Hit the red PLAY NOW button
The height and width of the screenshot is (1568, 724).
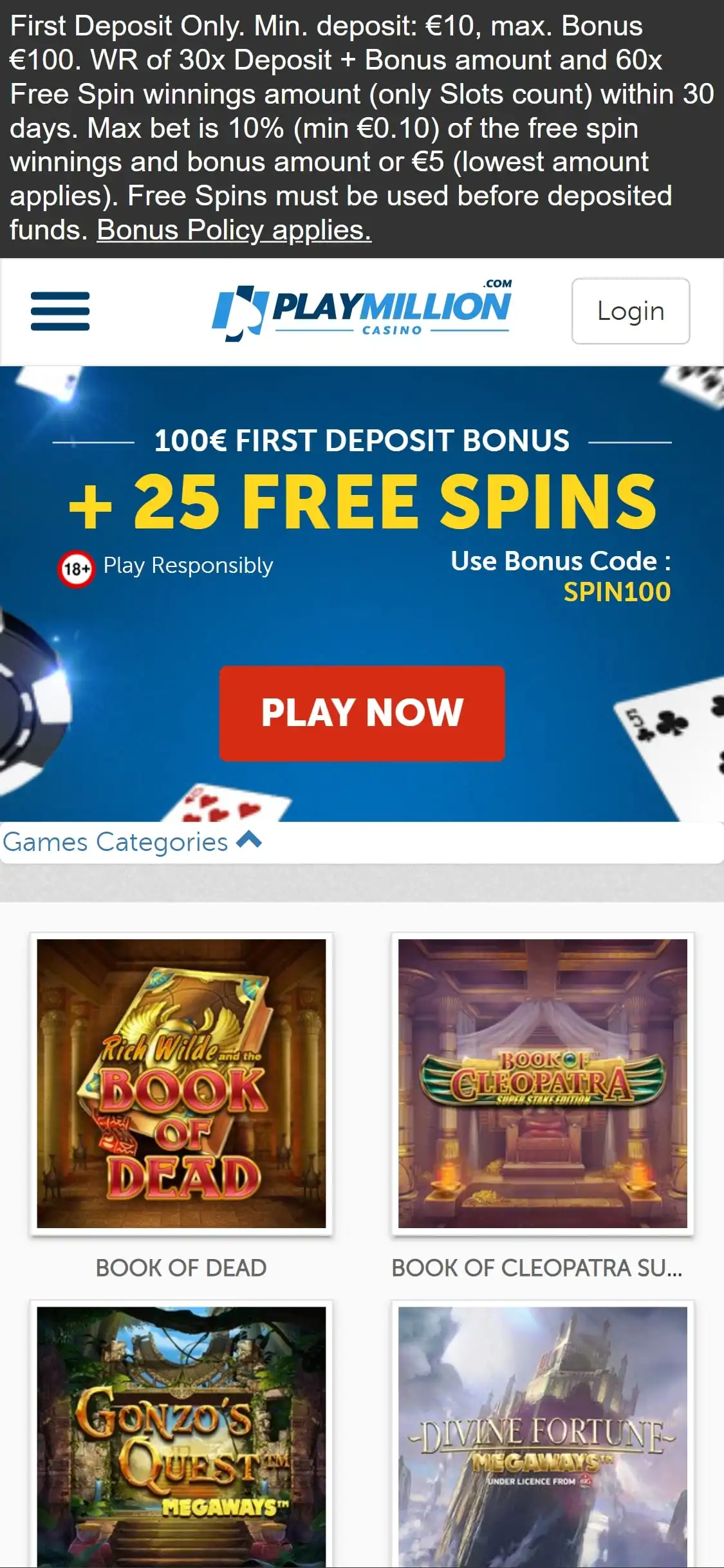pos(362,713)
